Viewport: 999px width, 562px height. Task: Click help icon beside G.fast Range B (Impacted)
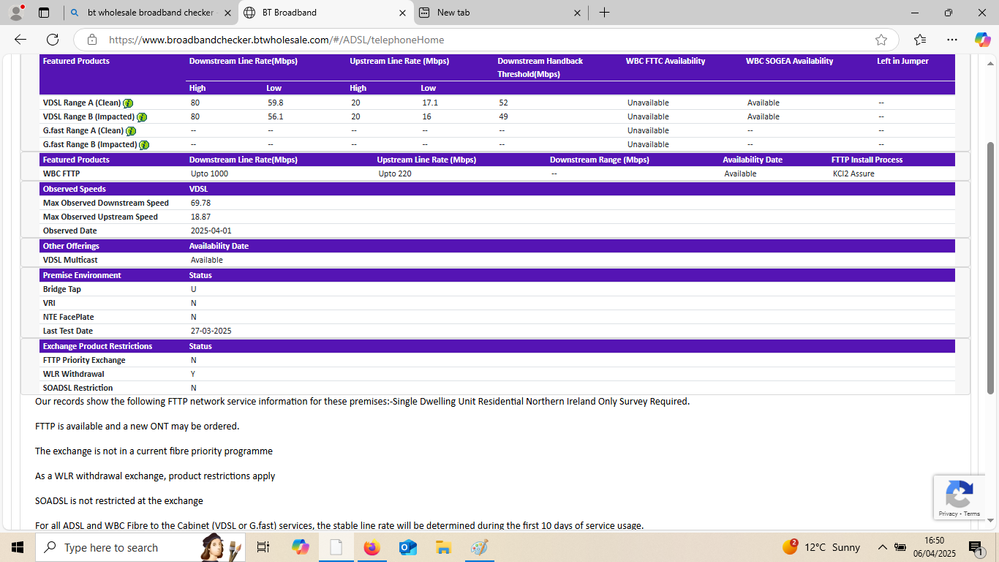click(x=144, y=145)
